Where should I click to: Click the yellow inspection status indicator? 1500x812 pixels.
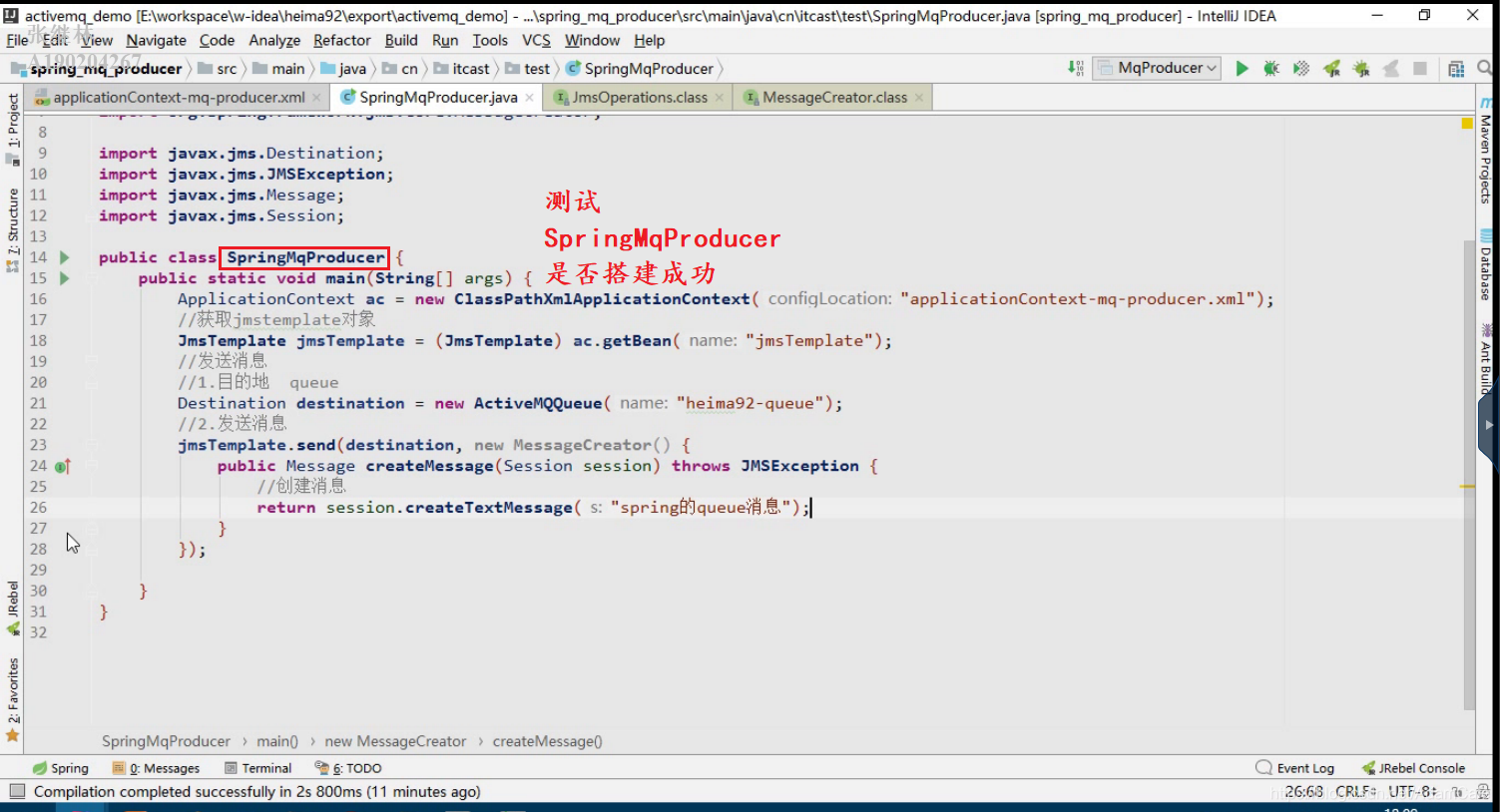[1467, 124]
